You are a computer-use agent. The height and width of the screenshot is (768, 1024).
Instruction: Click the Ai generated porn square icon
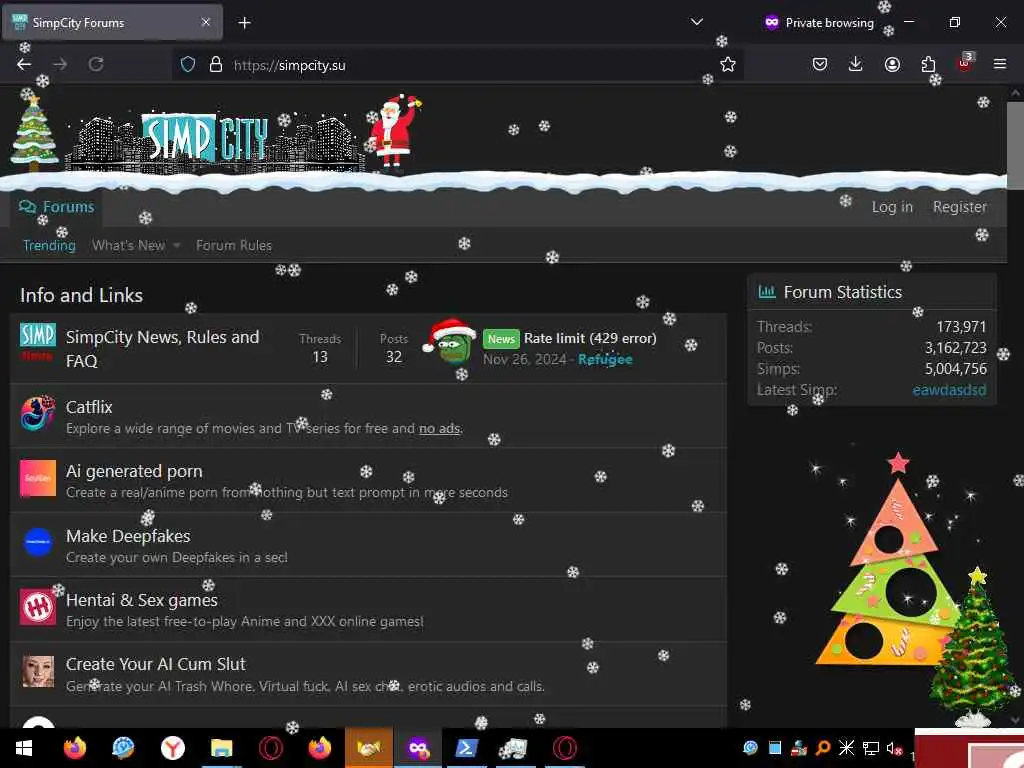click(38, 478)
